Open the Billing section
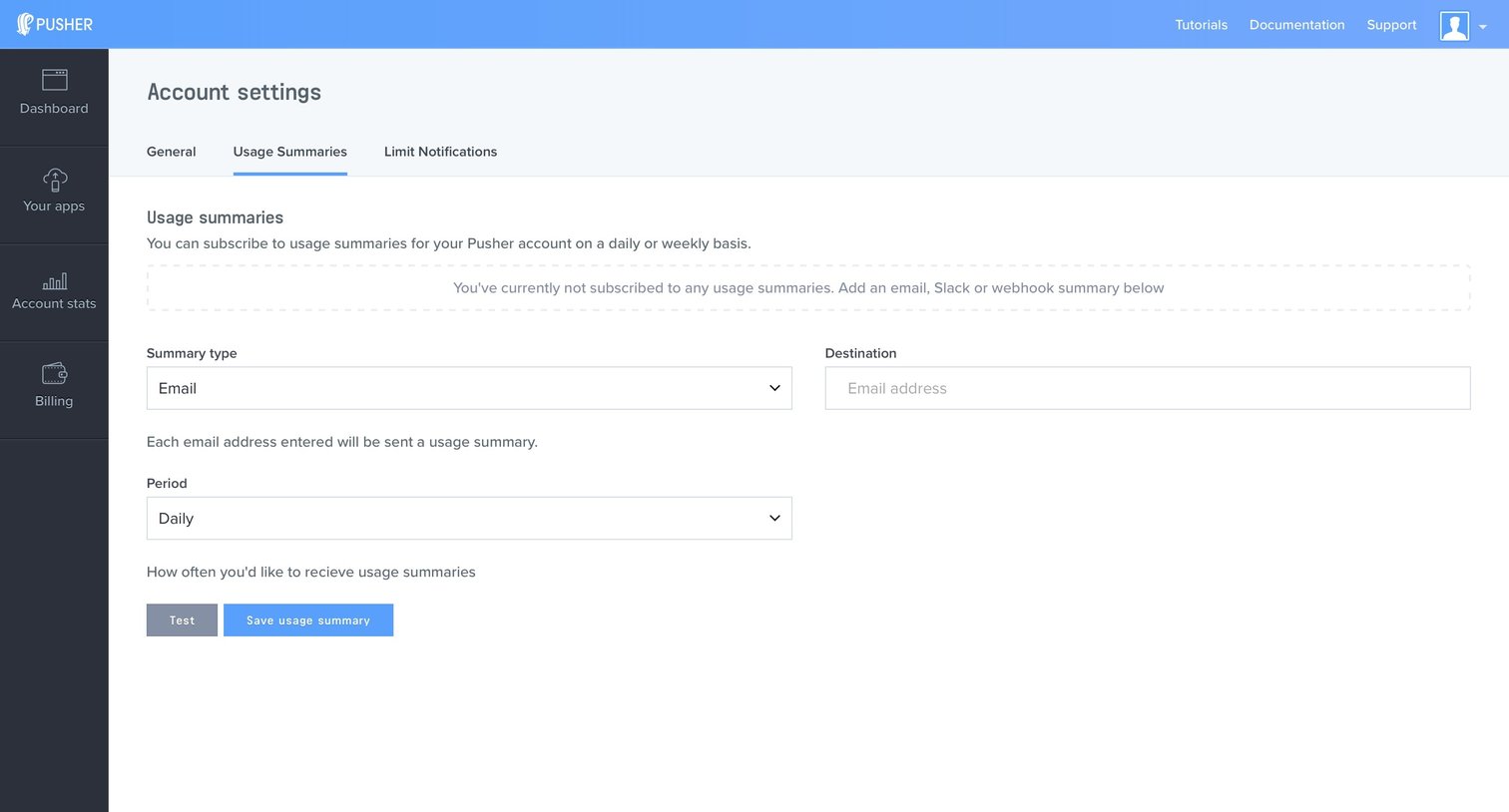The image size is (1509, 812). (x=54, y=390)
